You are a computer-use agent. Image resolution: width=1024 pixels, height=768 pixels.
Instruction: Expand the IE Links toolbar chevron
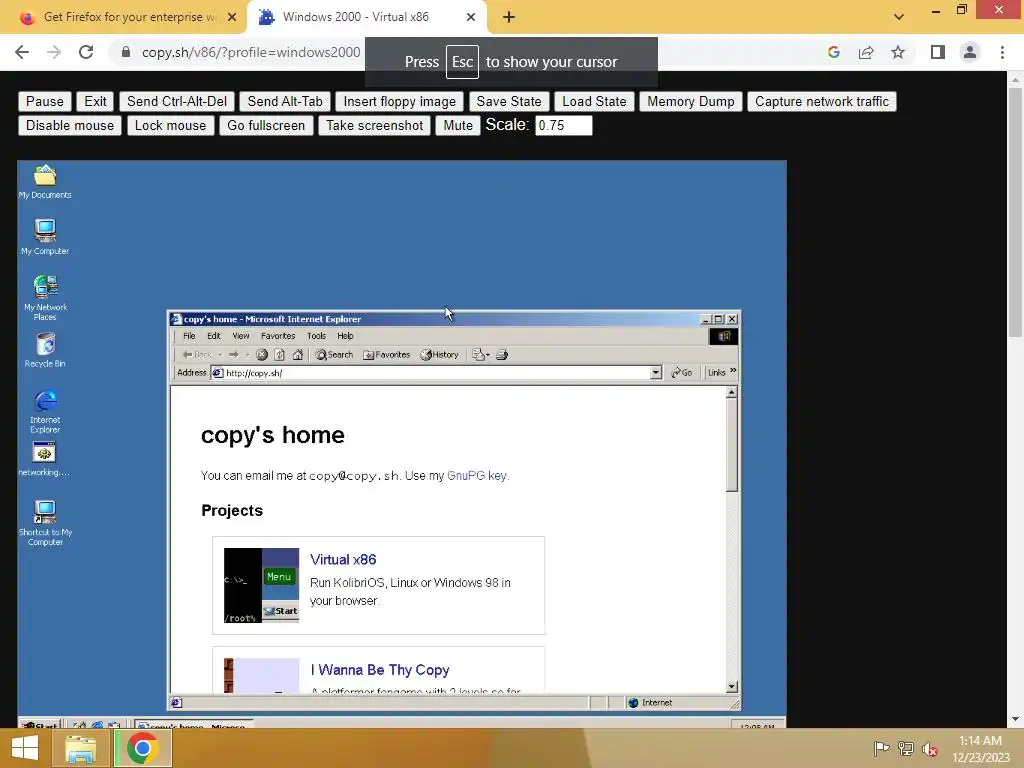(733, 371)
